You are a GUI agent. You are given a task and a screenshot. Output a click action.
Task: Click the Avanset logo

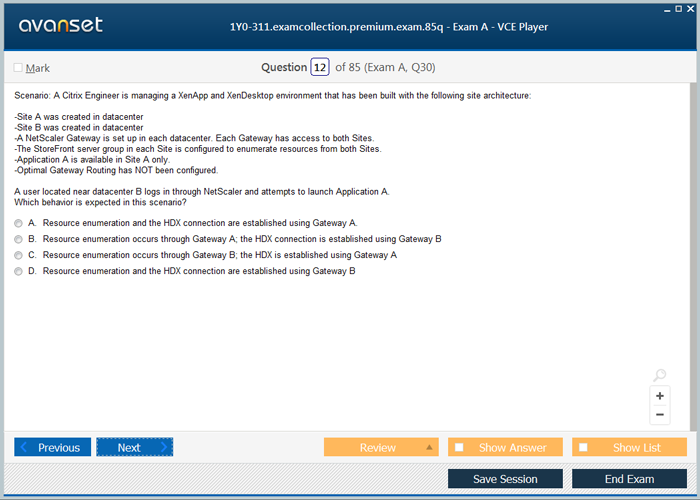click(x=60, y=26)
